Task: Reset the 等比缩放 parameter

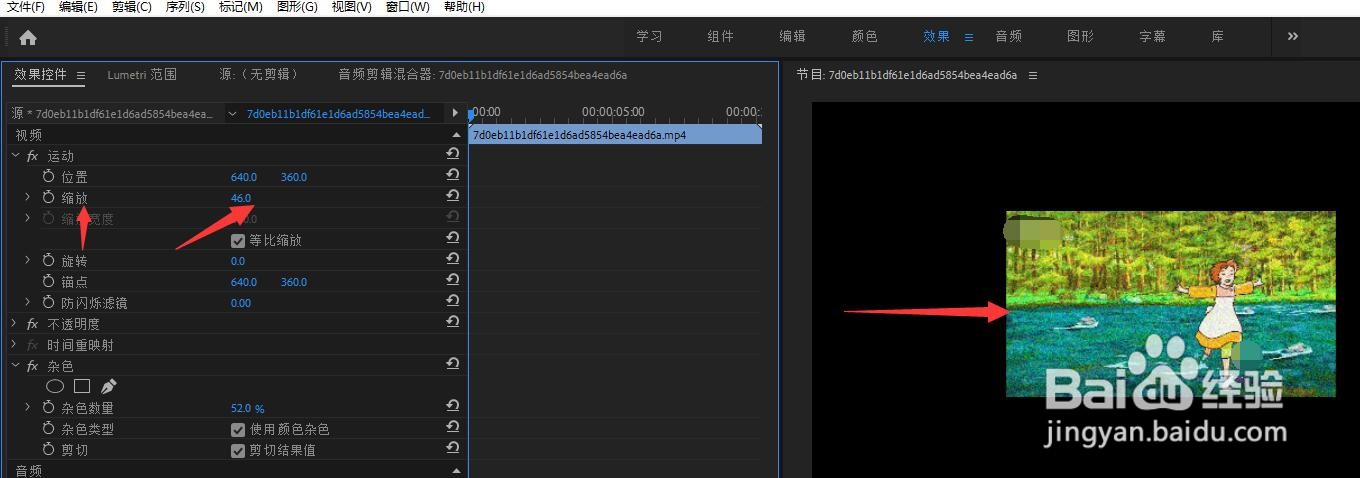Action: pos(453,239)
